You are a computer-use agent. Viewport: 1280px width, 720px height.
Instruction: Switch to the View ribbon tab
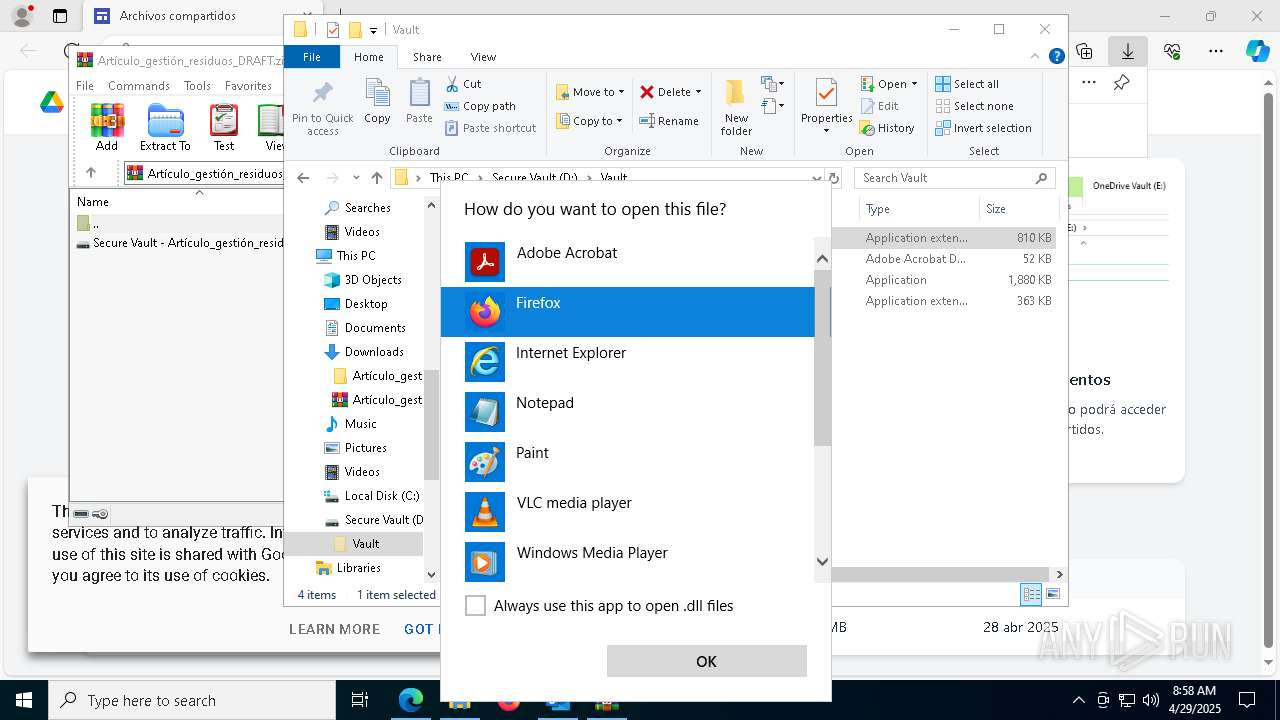click(x=483, y=57)
